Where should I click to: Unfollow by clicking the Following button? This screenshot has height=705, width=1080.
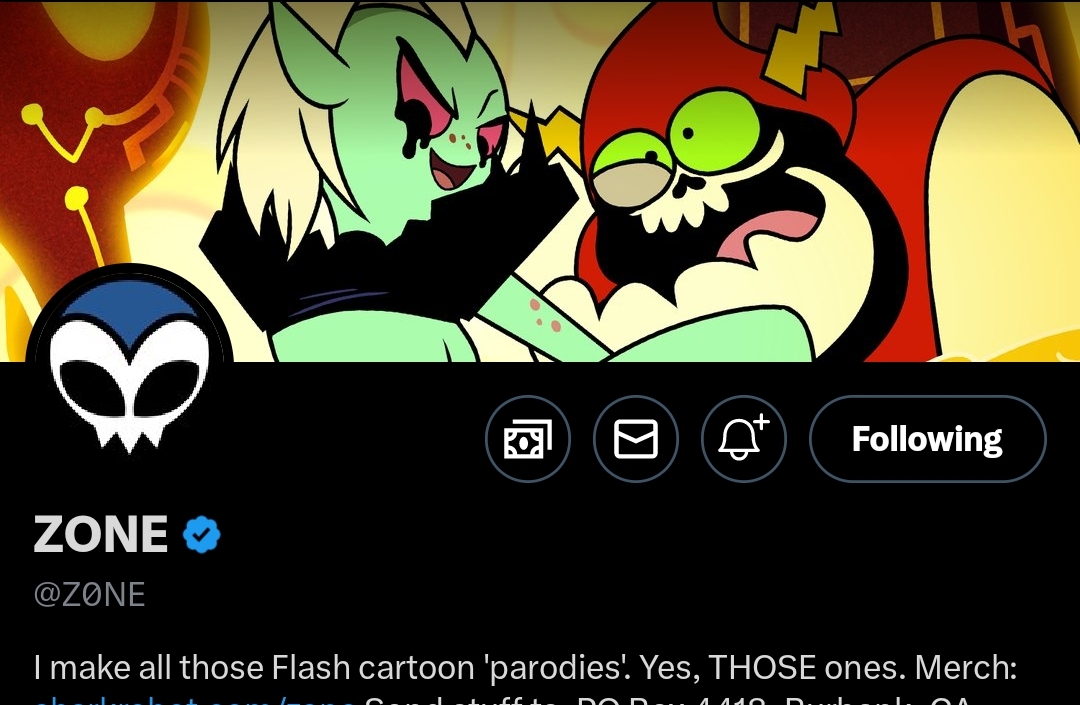pos(927,439)
